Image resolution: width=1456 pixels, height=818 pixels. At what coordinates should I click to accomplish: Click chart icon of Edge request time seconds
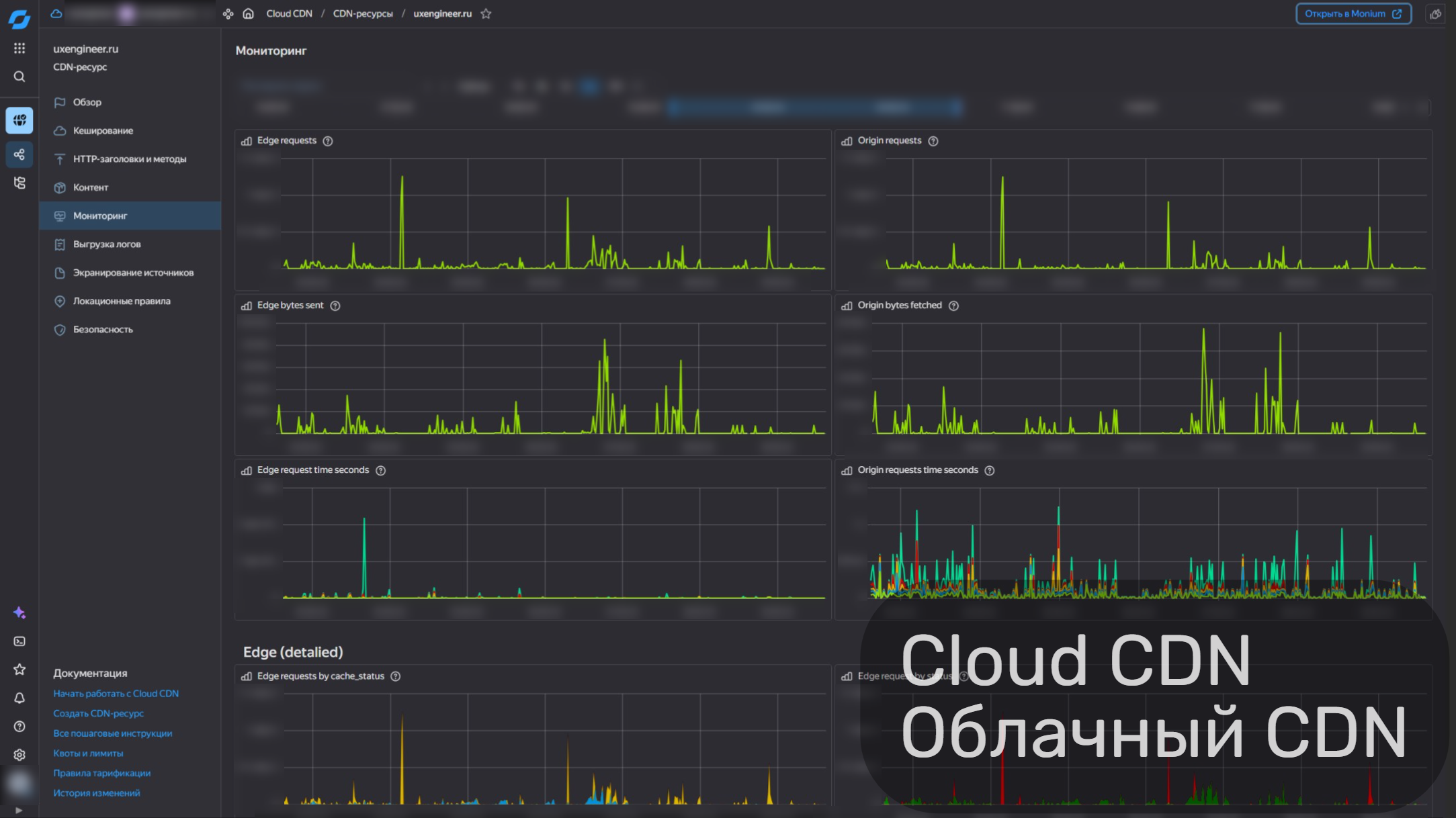click(247, 471)
